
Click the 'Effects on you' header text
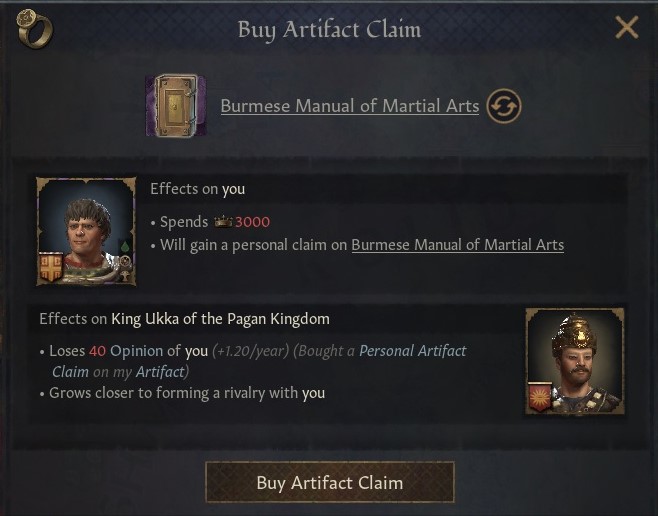coord(197,189)
